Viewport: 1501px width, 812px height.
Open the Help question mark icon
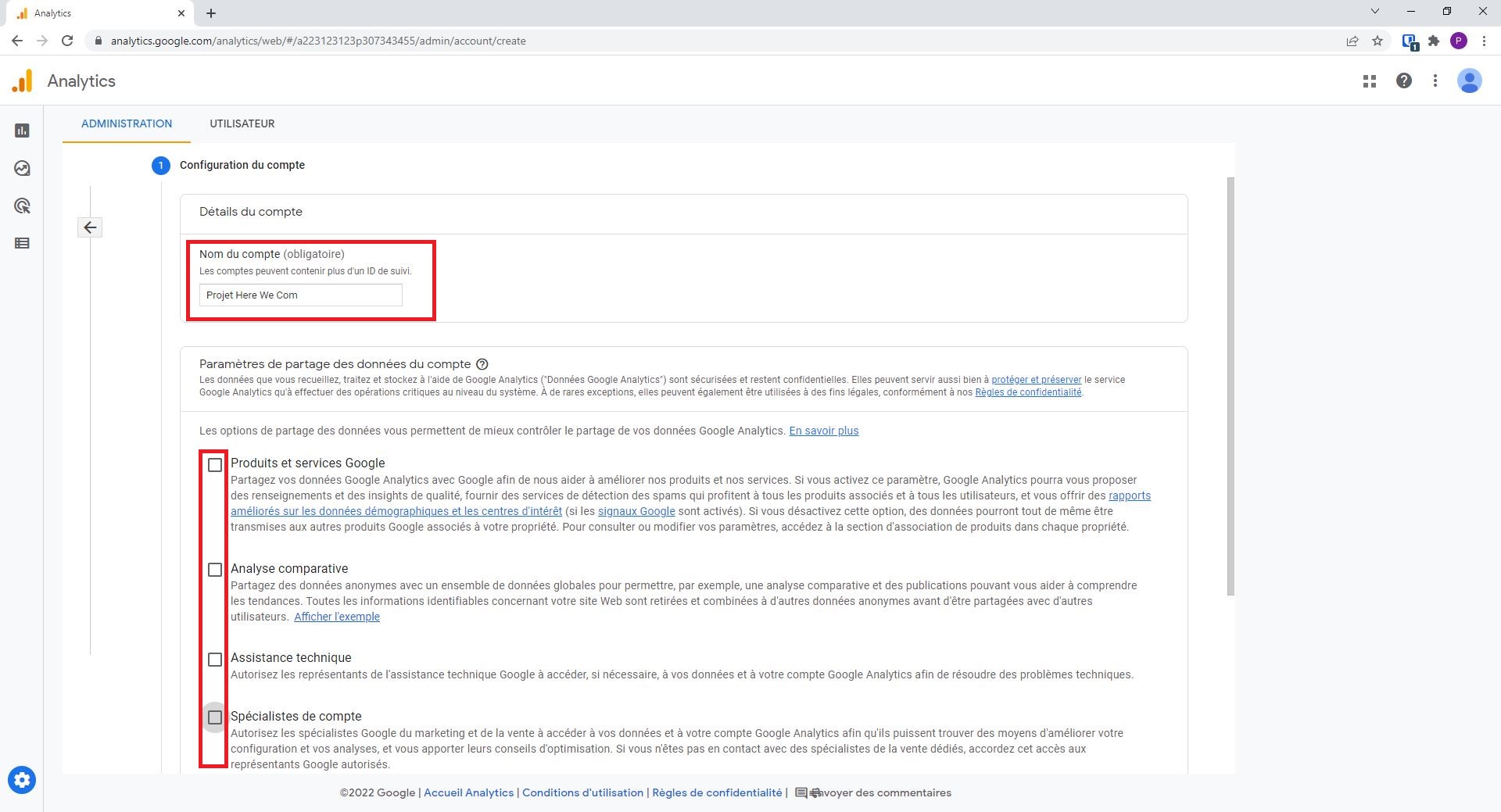pos(1404,80)
